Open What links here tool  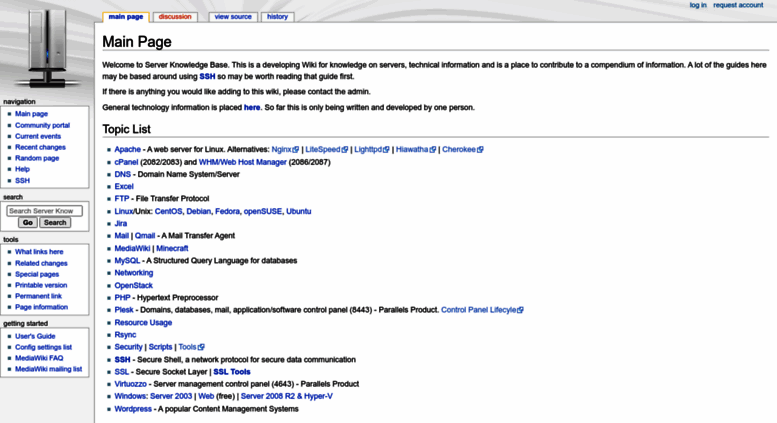pos(39,252)
